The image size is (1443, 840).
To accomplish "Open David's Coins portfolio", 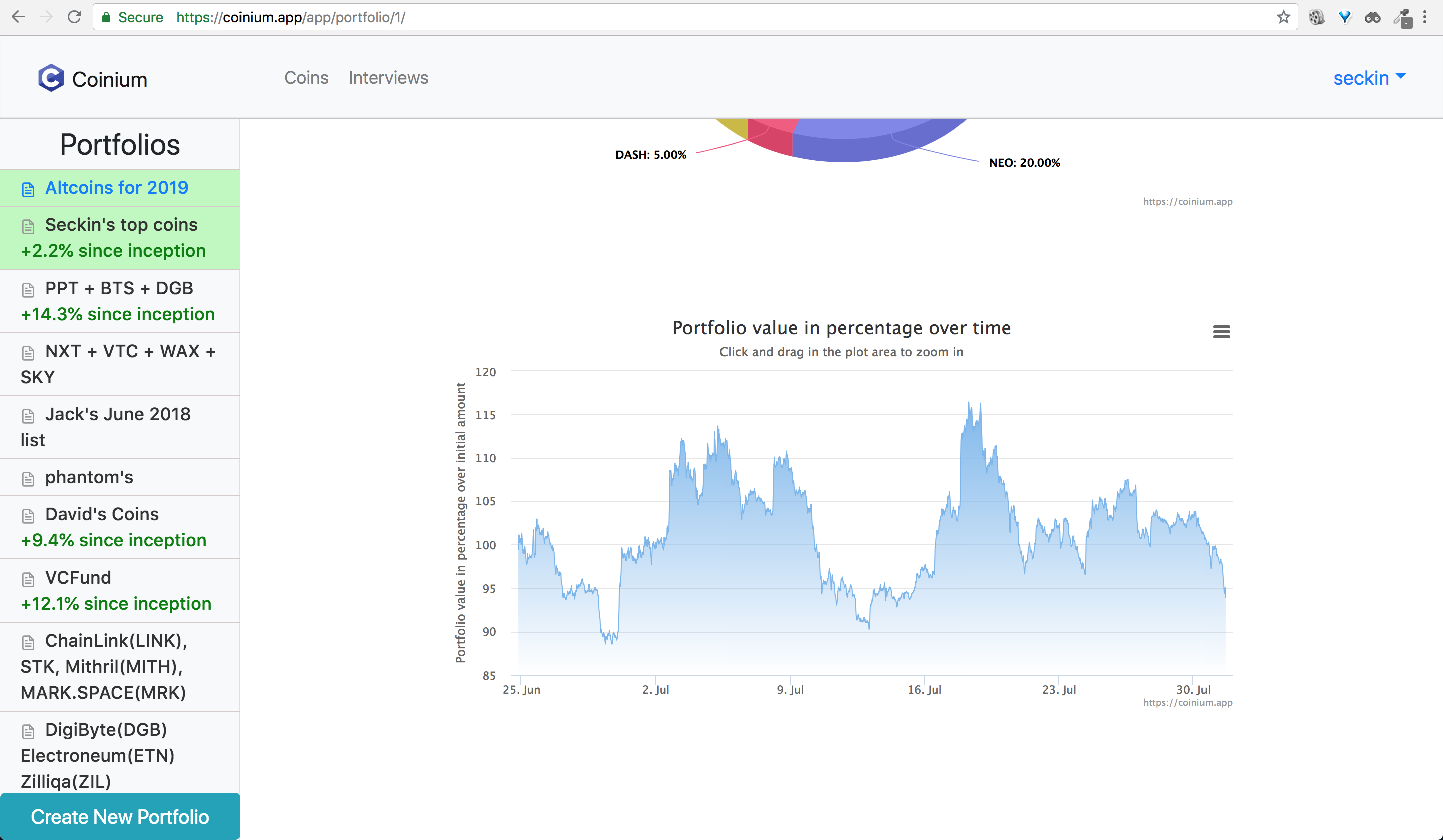I will coord(102,514).
